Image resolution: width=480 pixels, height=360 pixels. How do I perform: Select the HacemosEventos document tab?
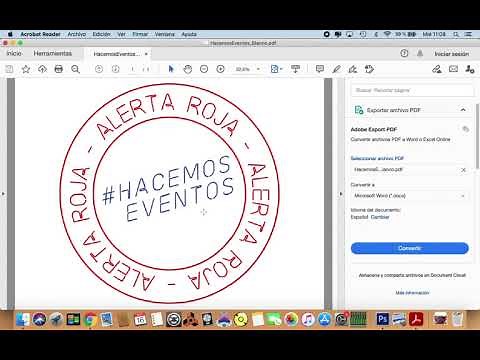[x=116, y=54]
